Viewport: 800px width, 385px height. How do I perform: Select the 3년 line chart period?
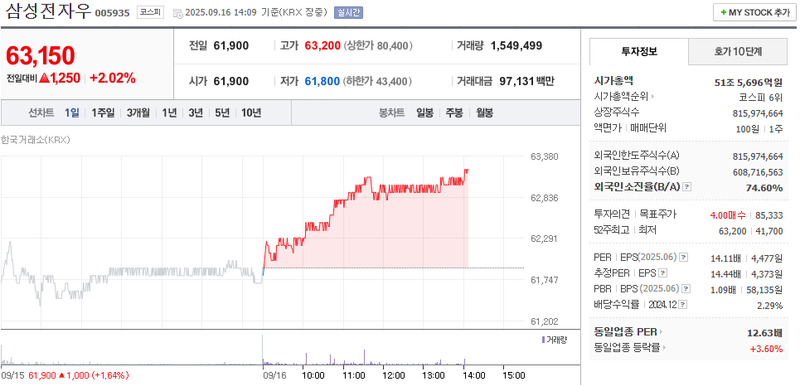[196, 113]
